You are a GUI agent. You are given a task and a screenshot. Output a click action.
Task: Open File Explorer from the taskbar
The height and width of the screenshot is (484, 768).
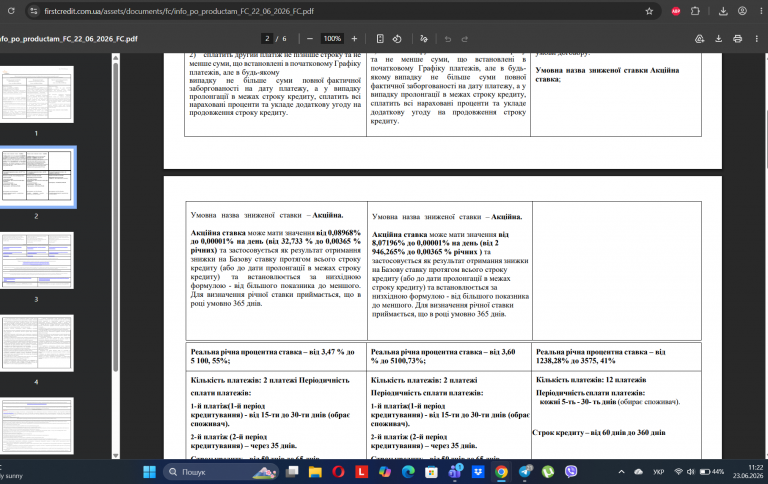pos(315,472)
